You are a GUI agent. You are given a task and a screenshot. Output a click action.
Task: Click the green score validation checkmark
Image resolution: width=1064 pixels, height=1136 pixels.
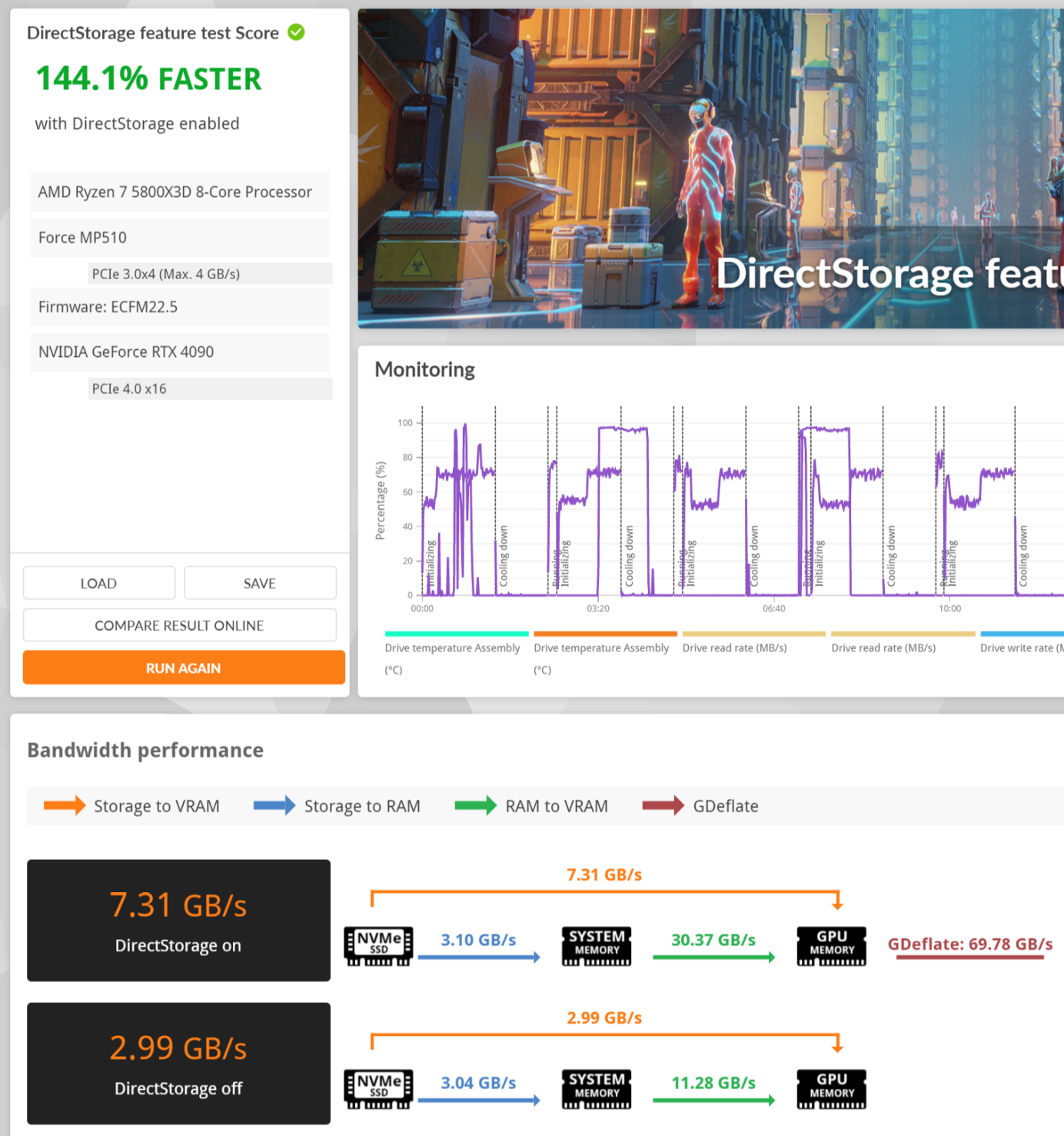296,32
